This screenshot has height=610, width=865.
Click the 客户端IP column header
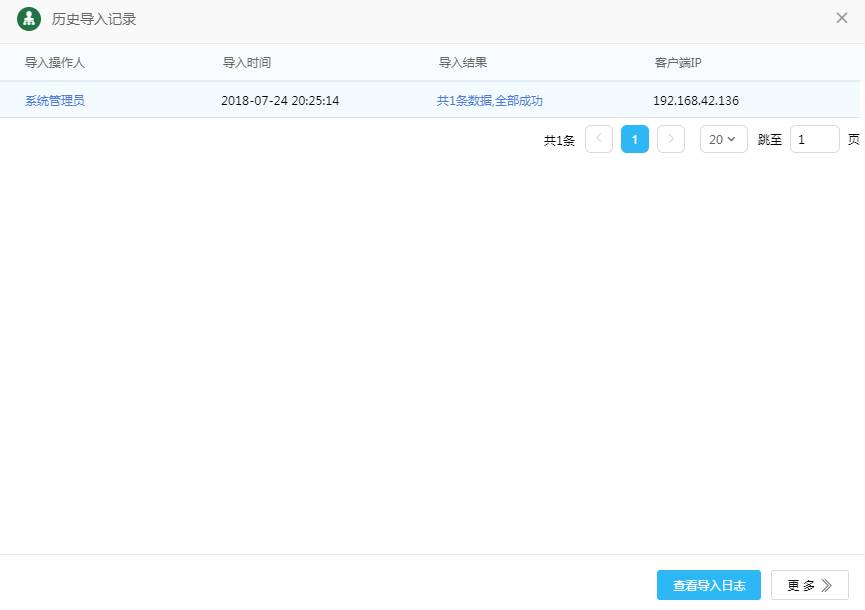(678, 62)
